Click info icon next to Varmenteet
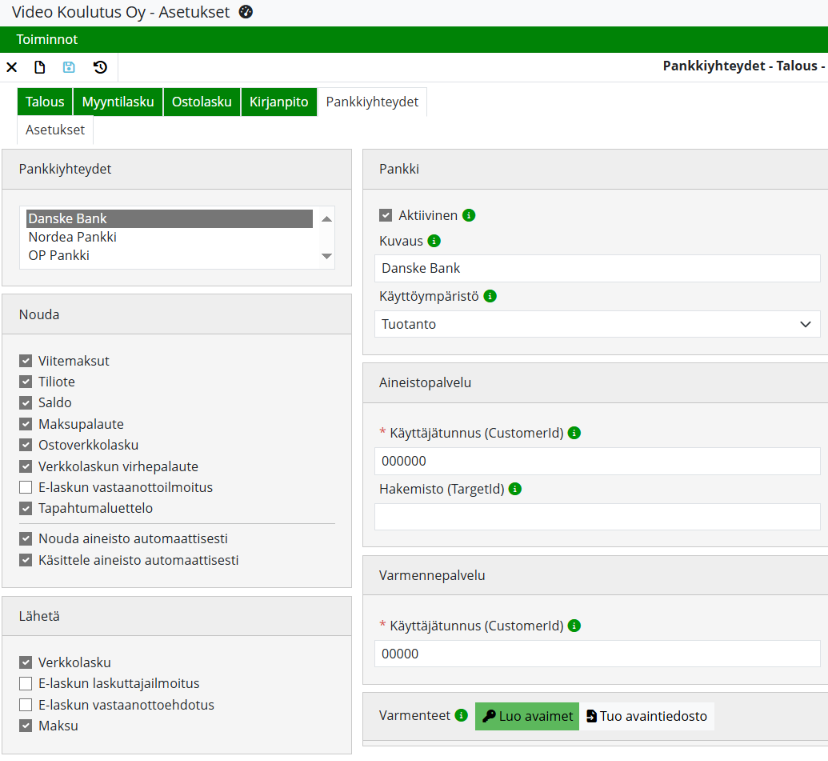This screenshot has width=828, height=761. [461, 716]
